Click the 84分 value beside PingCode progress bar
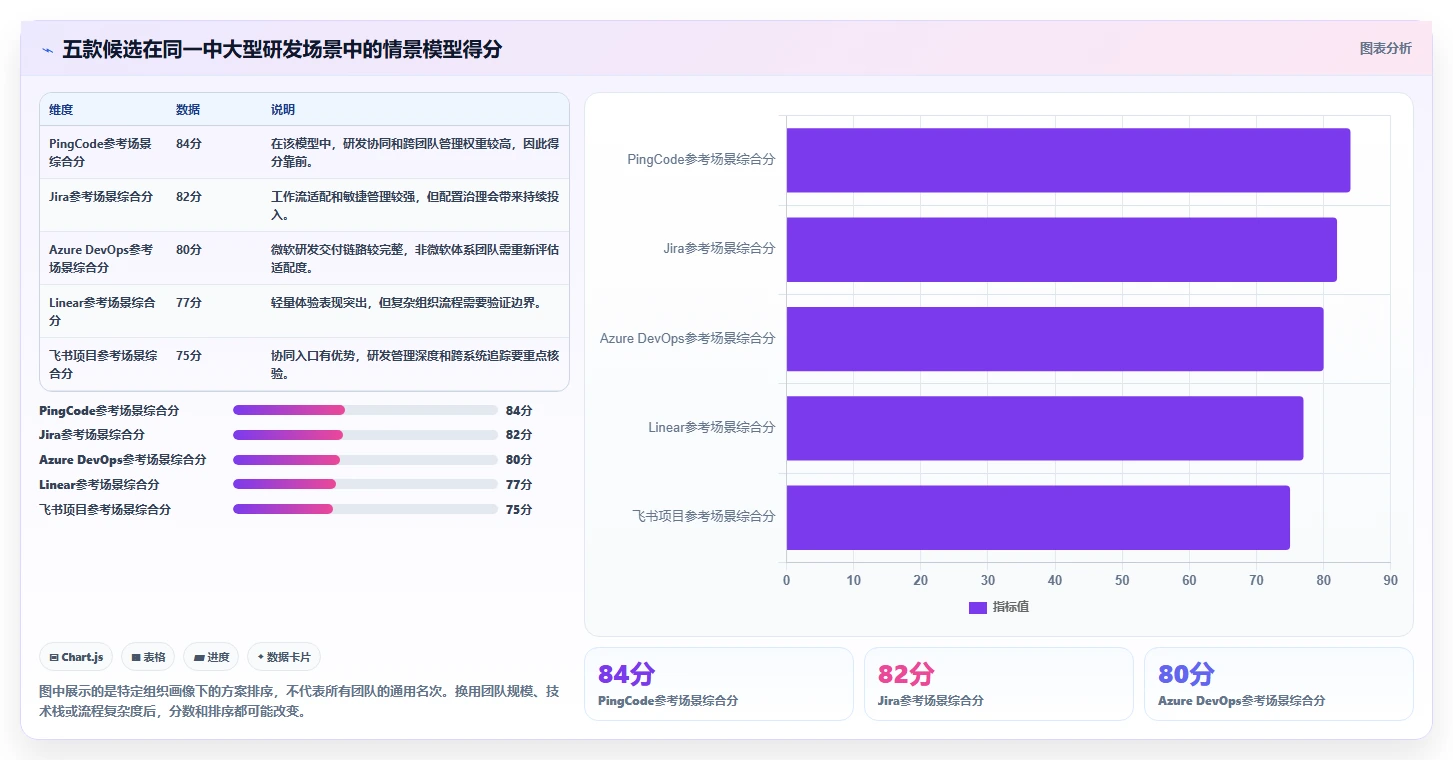The height and width of the screenshot is (760, 1453). pos(519,410)
